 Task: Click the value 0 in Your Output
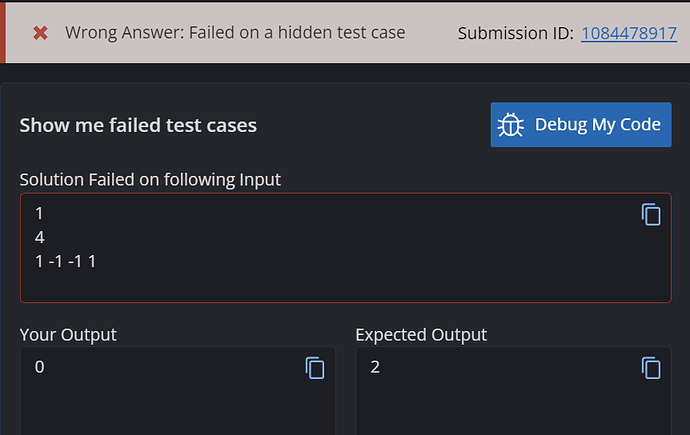pos(39,367)
